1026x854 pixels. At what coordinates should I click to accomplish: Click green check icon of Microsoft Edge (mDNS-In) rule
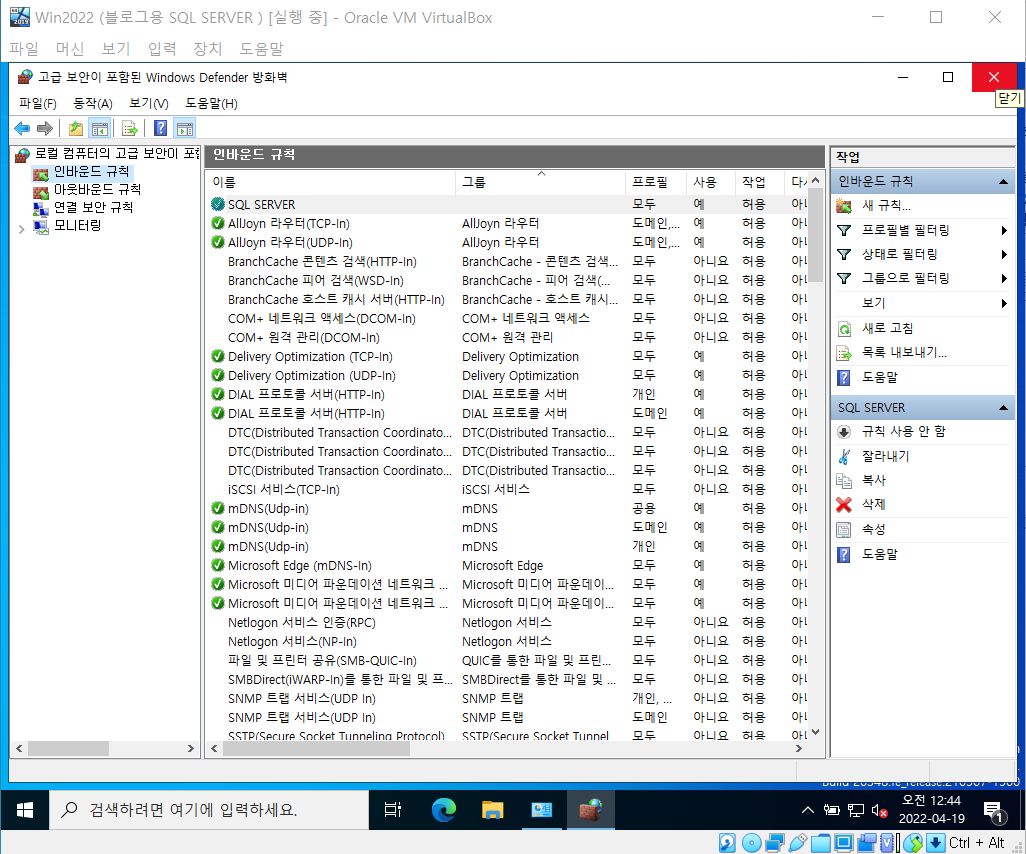point(218,565)
